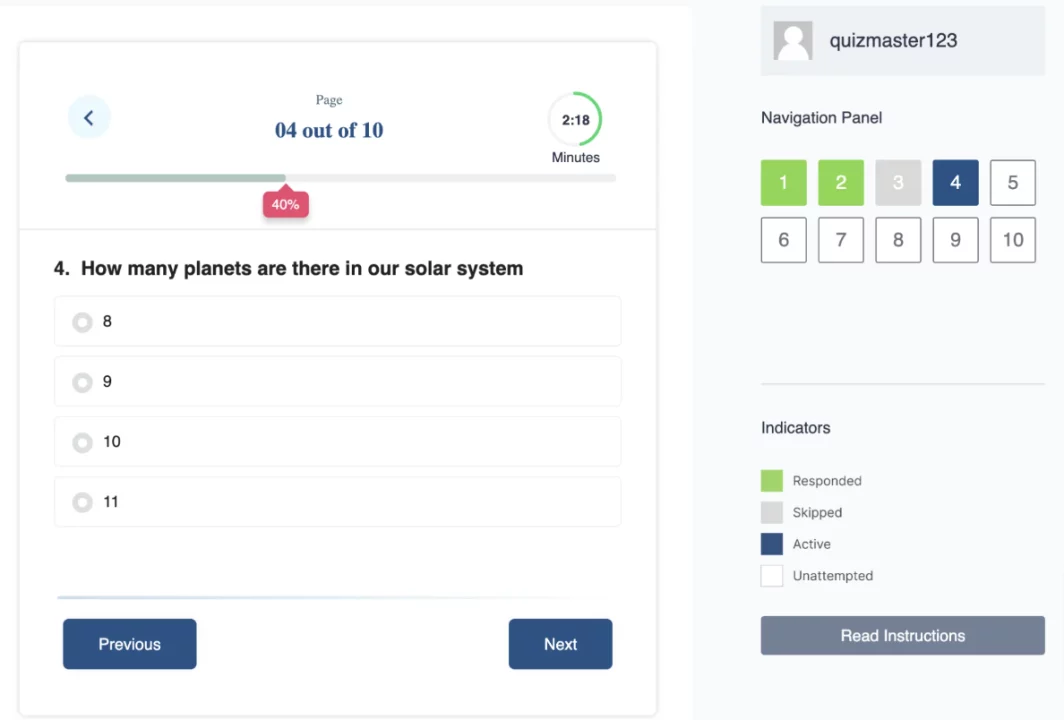Pick the answer 11
Viewport: 1064px width, 720px height.
337,501
